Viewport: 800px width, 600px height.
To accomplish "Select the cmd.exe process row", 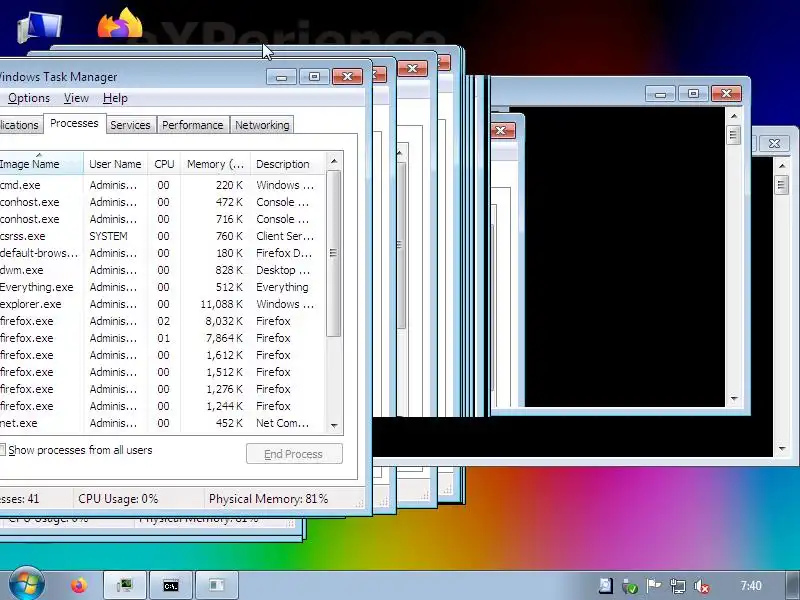I will 162,185.
